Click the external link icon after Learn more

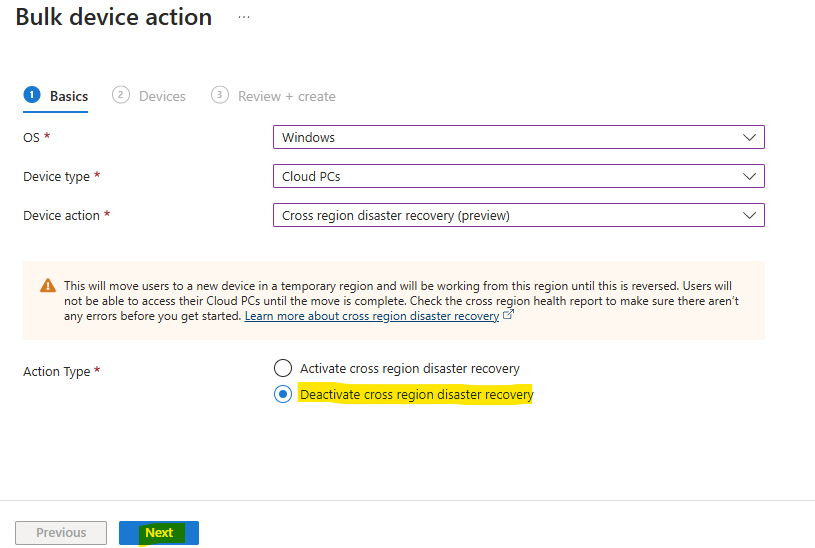[x=508, y=315]
